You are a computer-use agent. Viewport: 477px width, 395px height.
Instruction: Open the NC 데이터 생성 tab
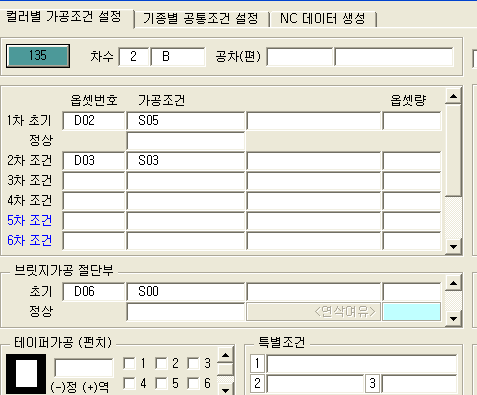pos(323,19)
